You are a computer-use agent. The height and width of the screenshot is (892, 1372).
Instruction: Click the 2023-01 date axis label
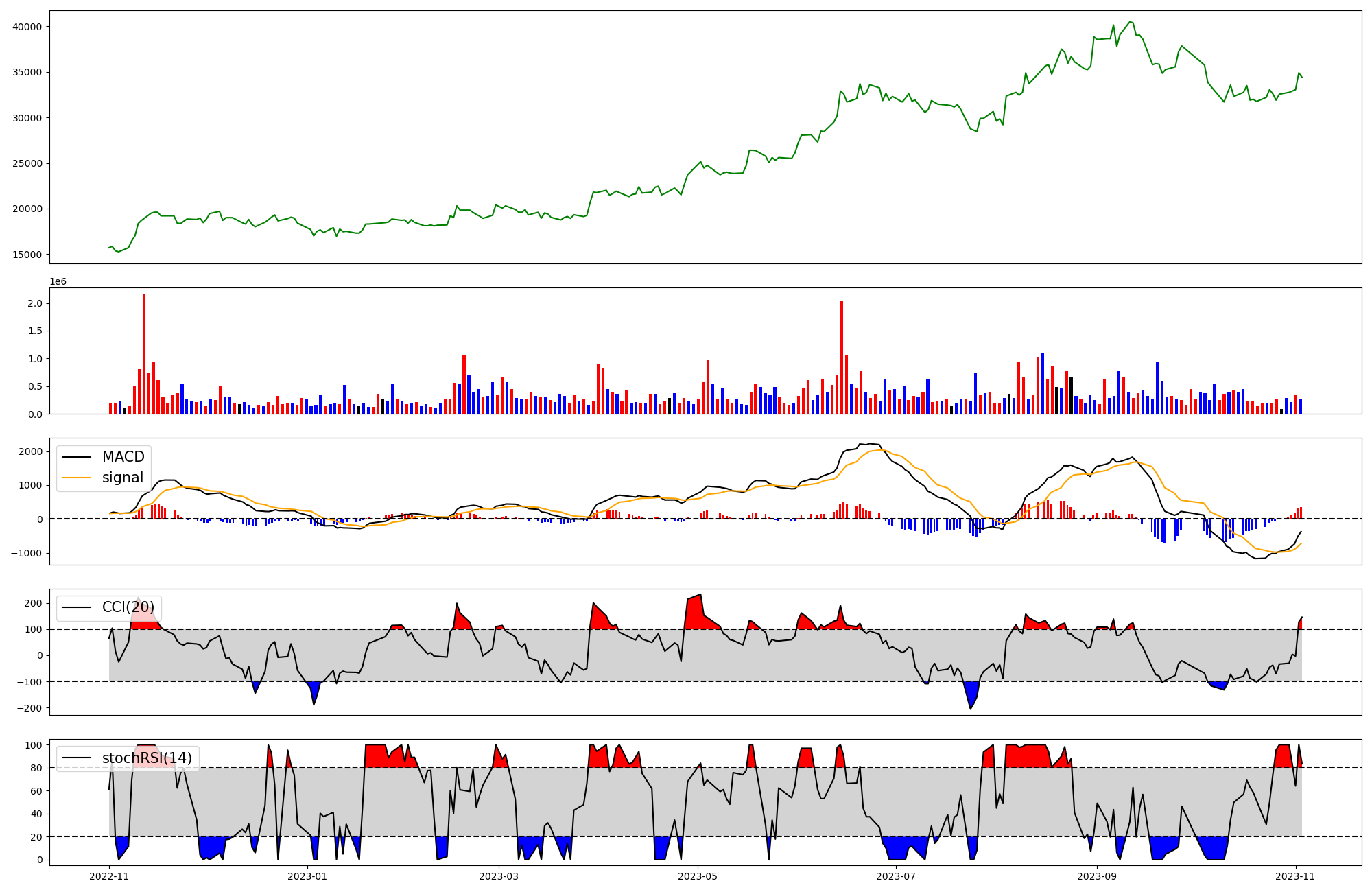tap(307, 876)
